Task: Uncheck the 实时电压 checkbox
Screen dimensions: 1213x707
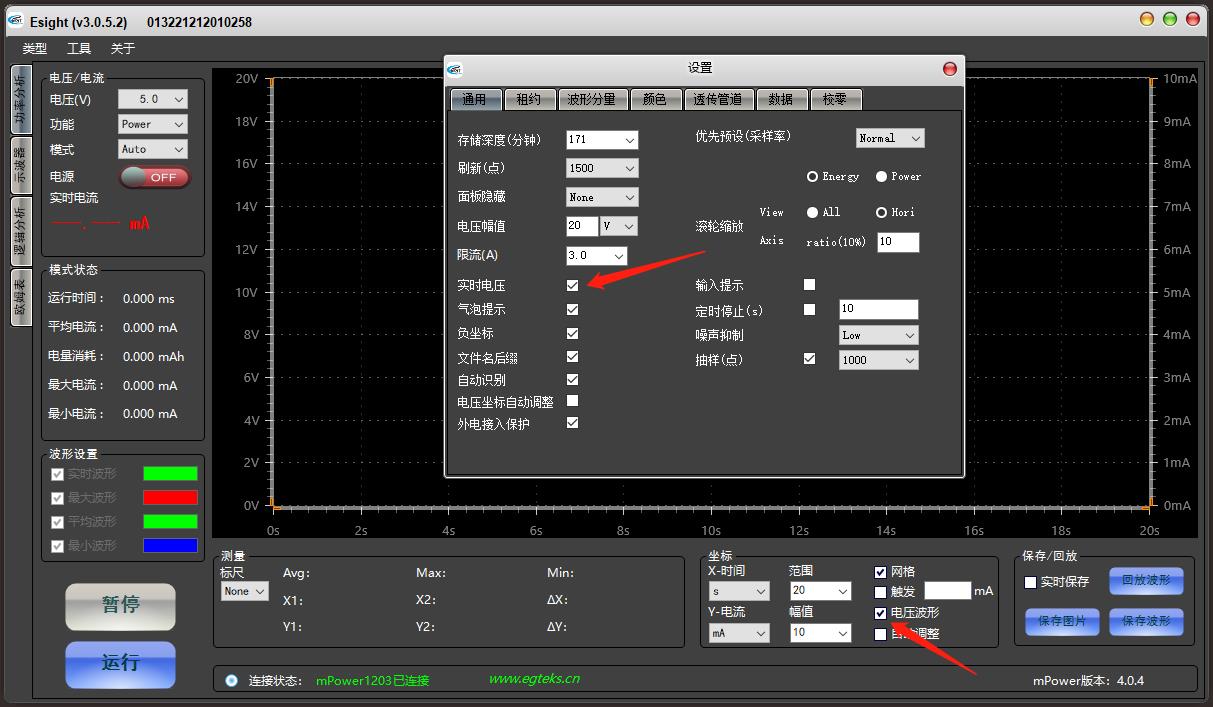Action: (x=572, y=285)
